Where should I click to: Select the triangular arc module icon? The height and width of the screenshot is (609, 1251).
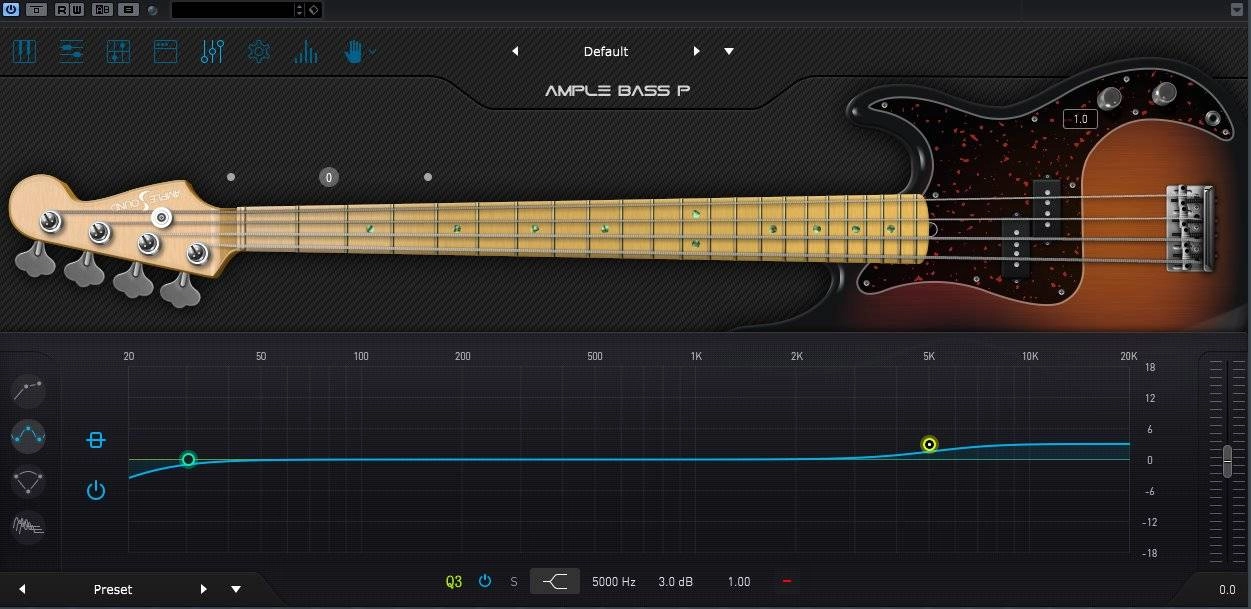[28, 482]
